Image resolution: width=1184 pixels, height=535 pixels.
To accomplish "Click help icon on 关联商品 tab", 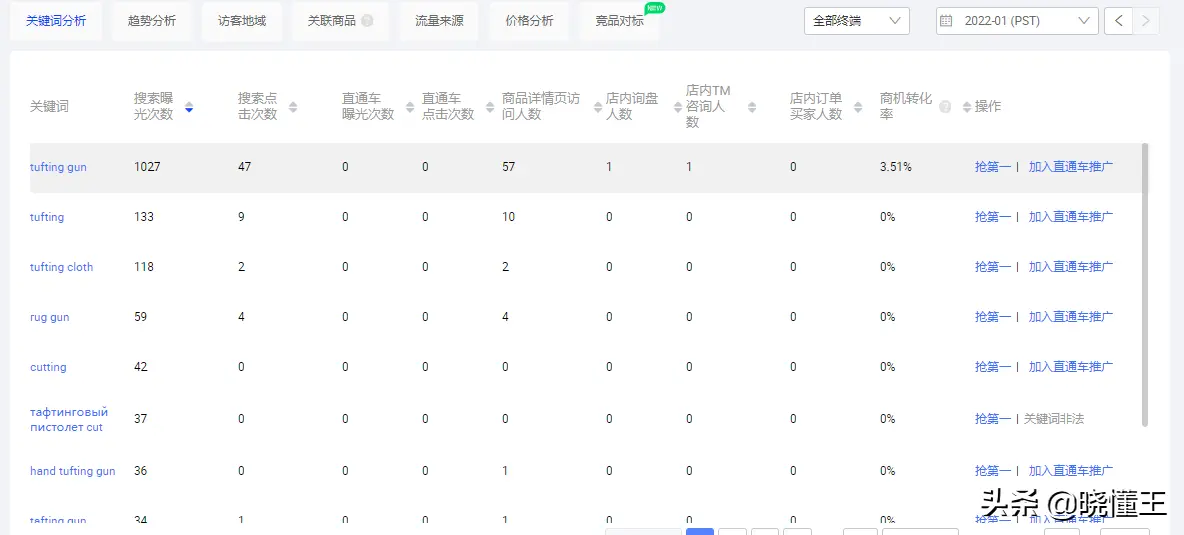I will (367, 21).
